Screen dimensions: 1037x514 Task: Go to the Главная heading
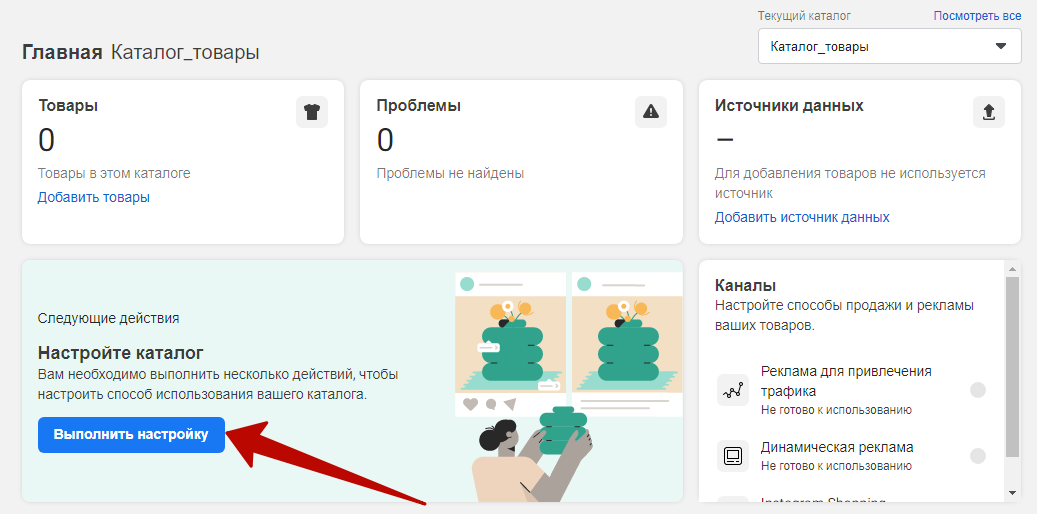[62, 52]
